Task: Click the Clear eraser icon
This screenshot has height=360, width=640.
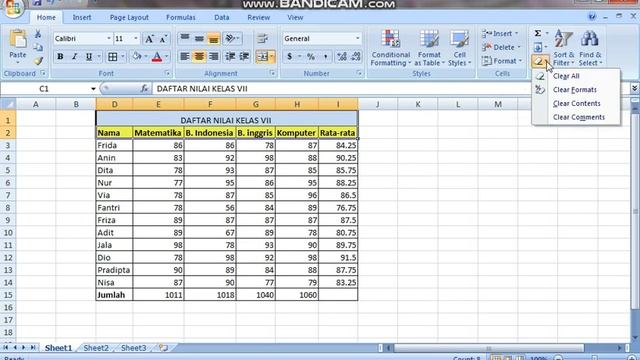Action: (x=538, y=62)
